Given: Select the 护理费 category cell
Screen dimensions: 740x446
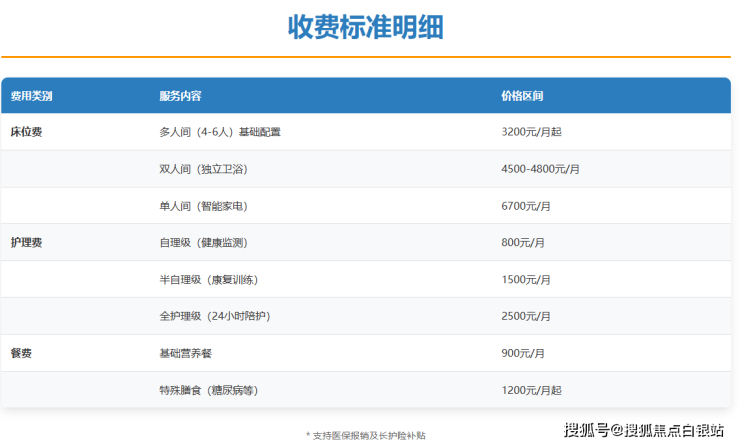Looking at the screenshot, I should (26, 243).
